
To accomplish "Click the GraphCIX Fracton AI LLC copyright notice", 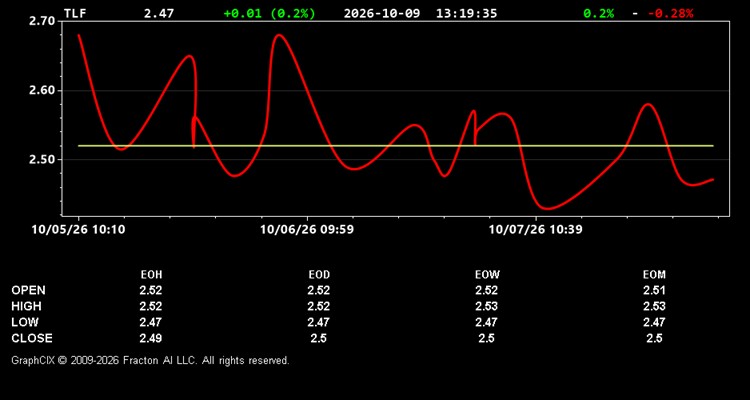I will coord(150,360).
